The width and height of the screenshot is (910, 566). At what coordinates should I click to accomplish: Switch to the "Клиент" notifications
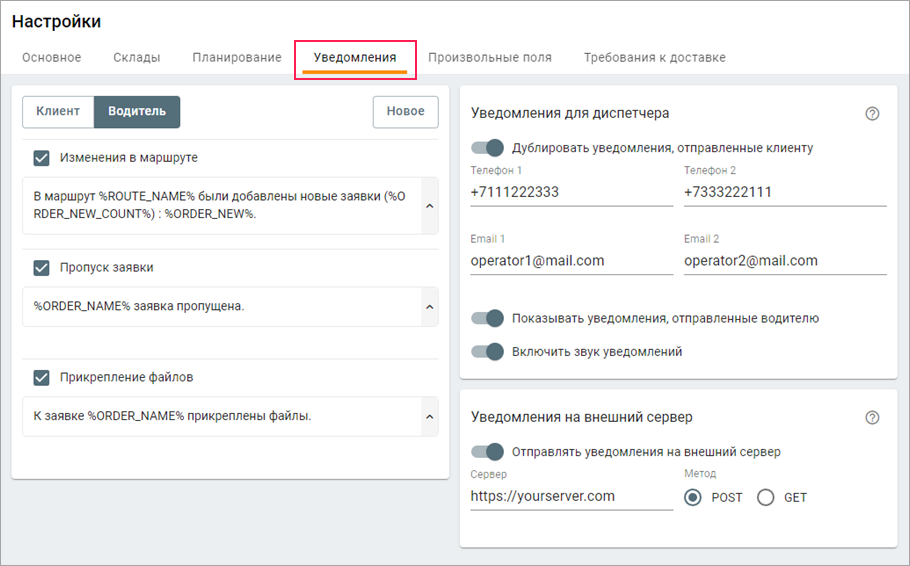(58, 112)
